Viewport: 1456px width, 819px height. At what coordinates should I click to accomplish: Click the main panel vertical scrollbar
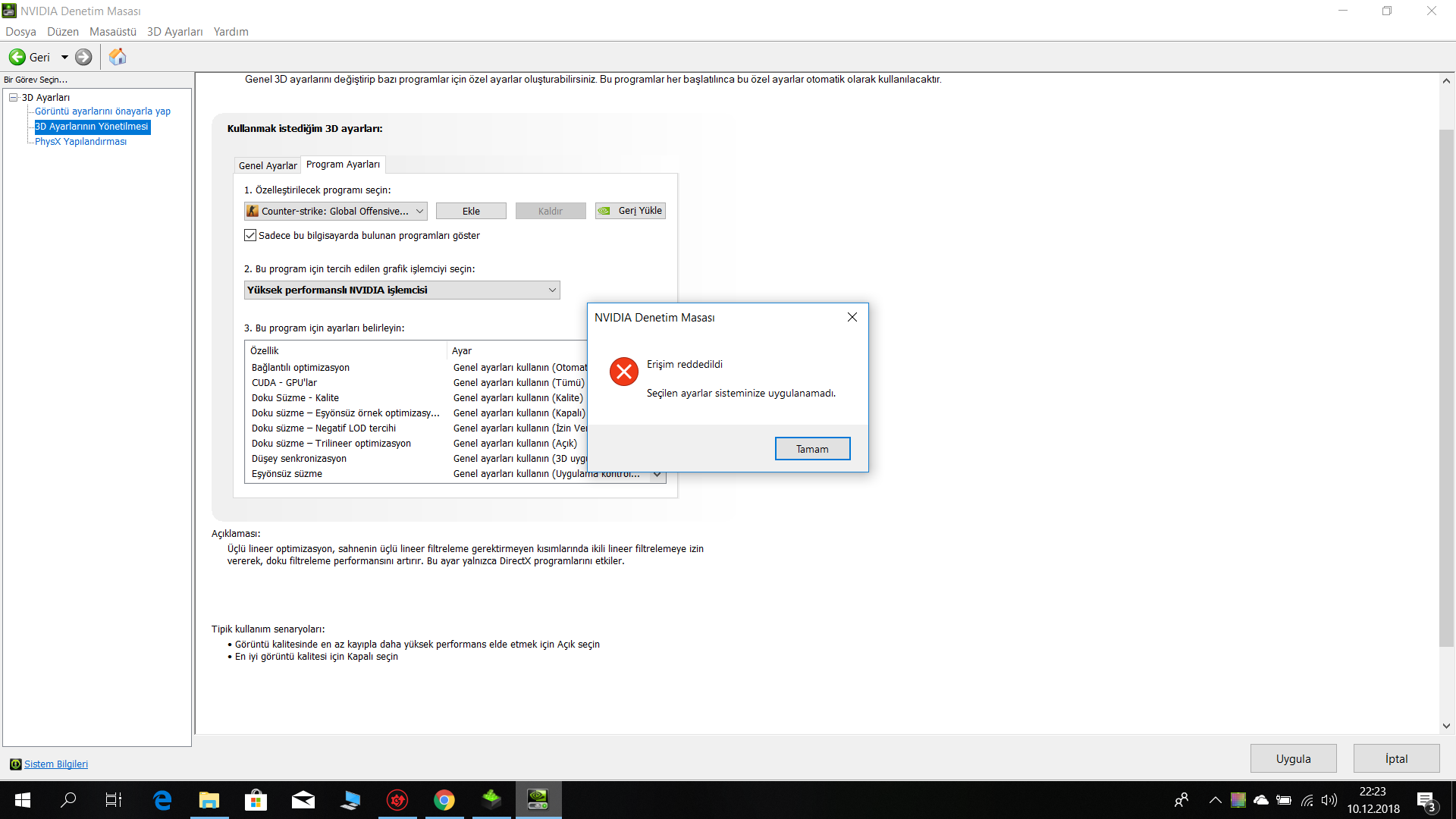tap(1446, 387)
